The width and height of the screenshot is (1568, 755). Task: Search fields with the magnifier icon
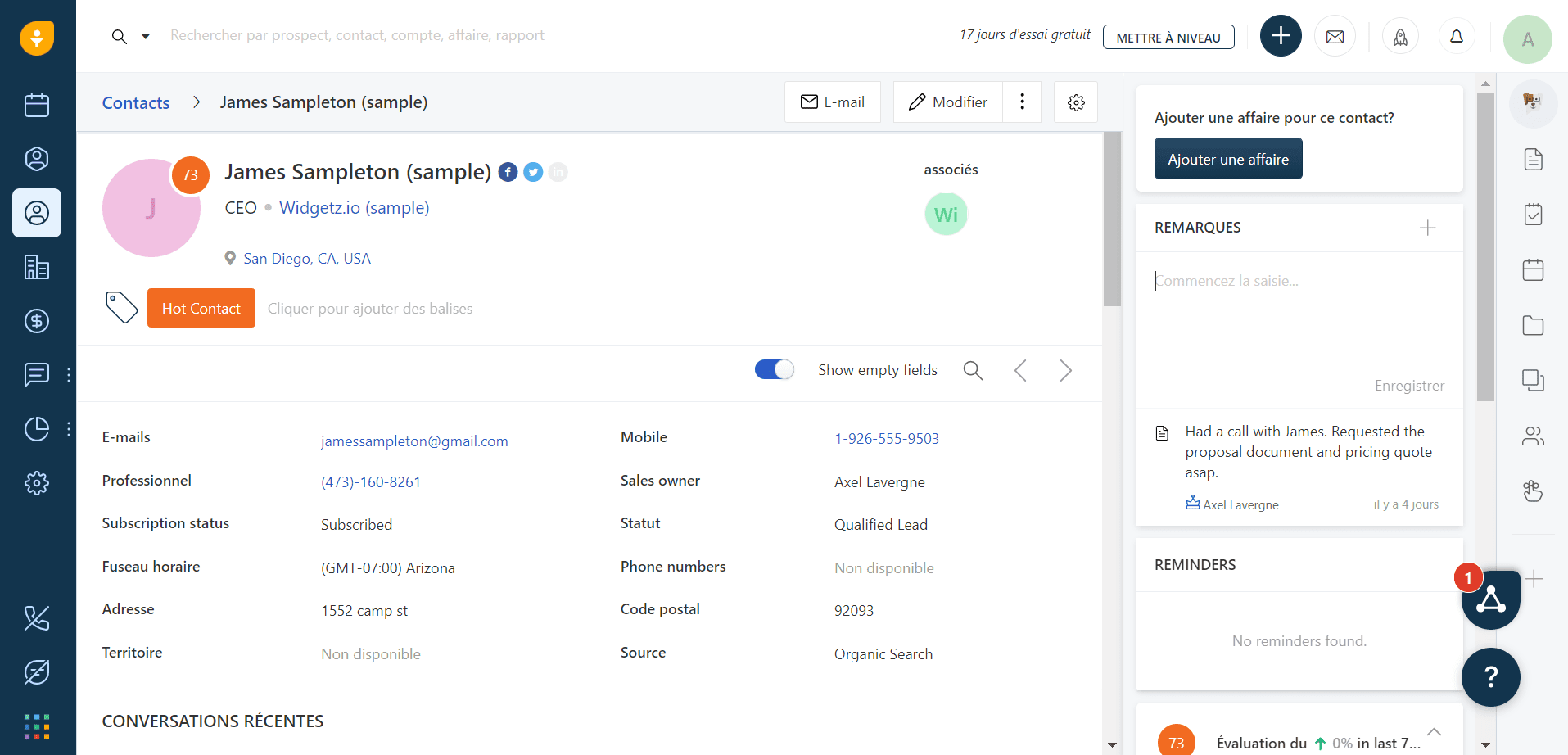point(973,370)
